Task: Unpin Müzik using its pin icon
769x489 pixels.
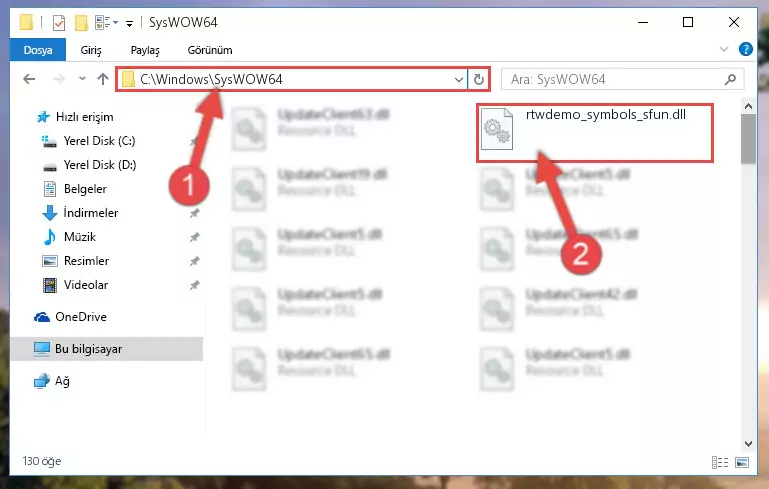Action: [195, 237]
